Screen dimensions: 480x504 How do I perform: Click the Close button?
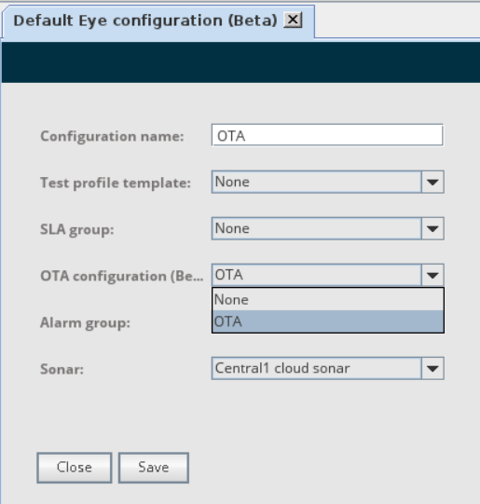tap(74, 468)
